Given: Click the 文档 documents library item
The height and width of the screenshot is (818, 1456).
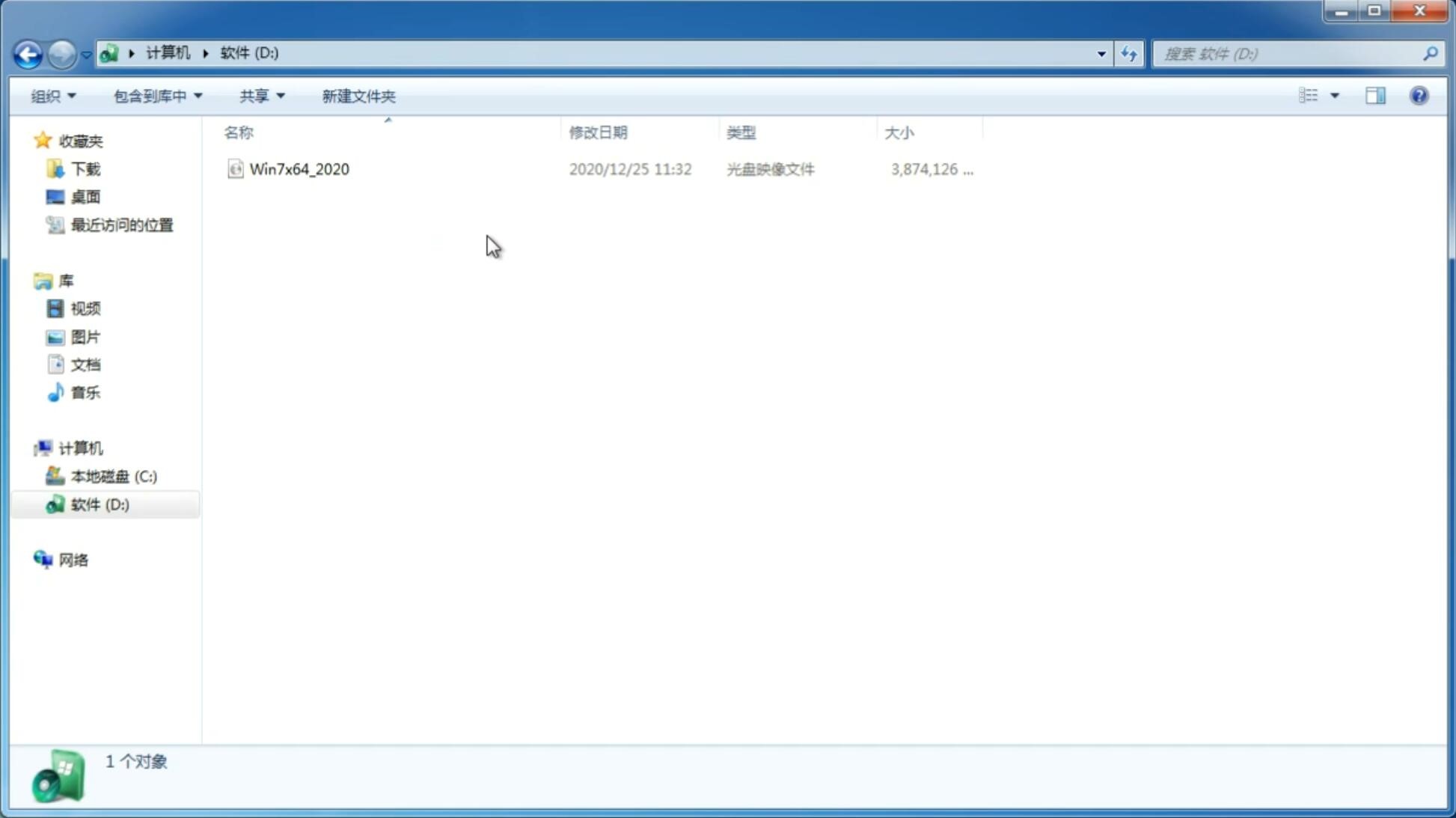Looking at the screenshot, I should click(x=85, y=364).
